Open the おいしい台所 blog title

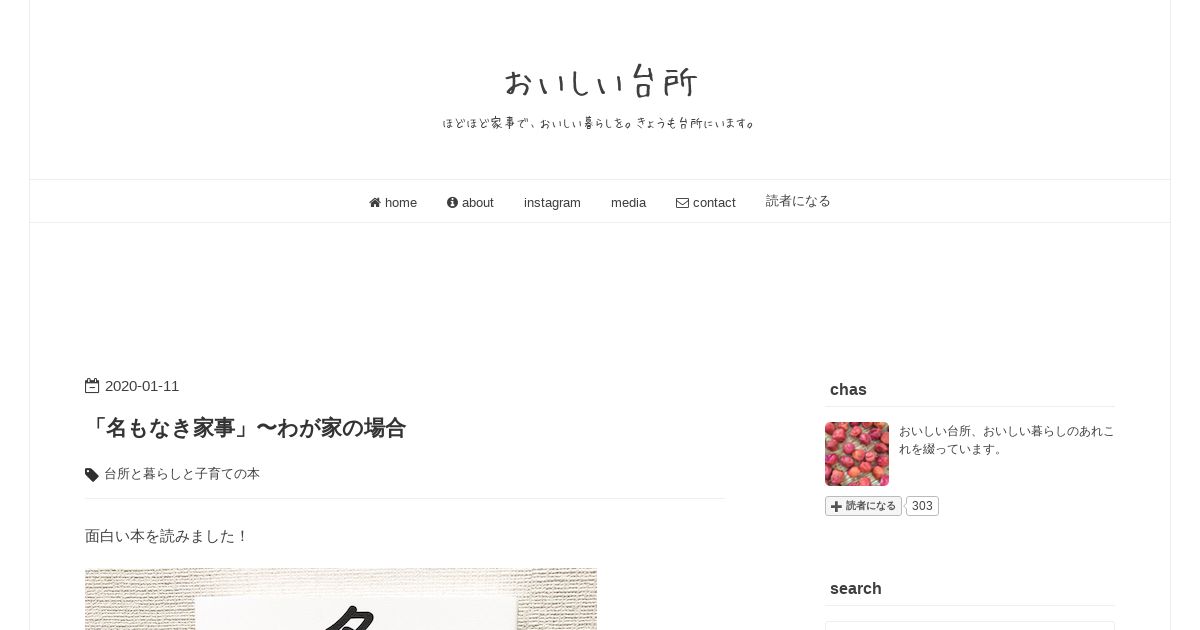pyautogui.click(x=600, y=82)
